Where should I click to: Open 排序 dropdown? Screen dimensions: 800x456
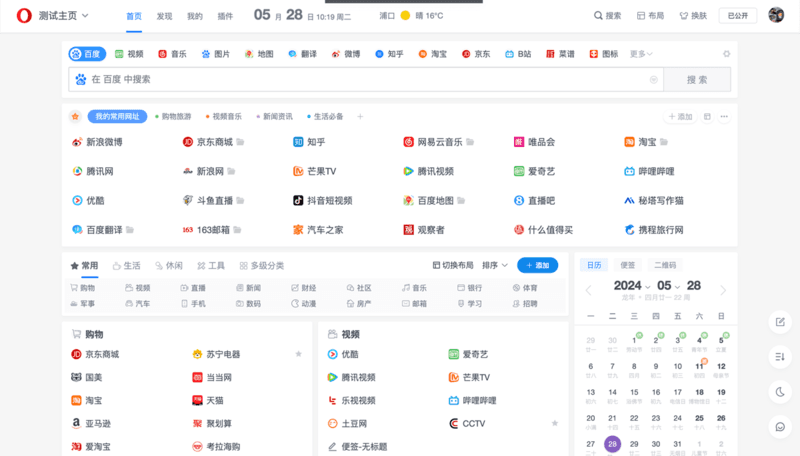[x=495, y=265]
